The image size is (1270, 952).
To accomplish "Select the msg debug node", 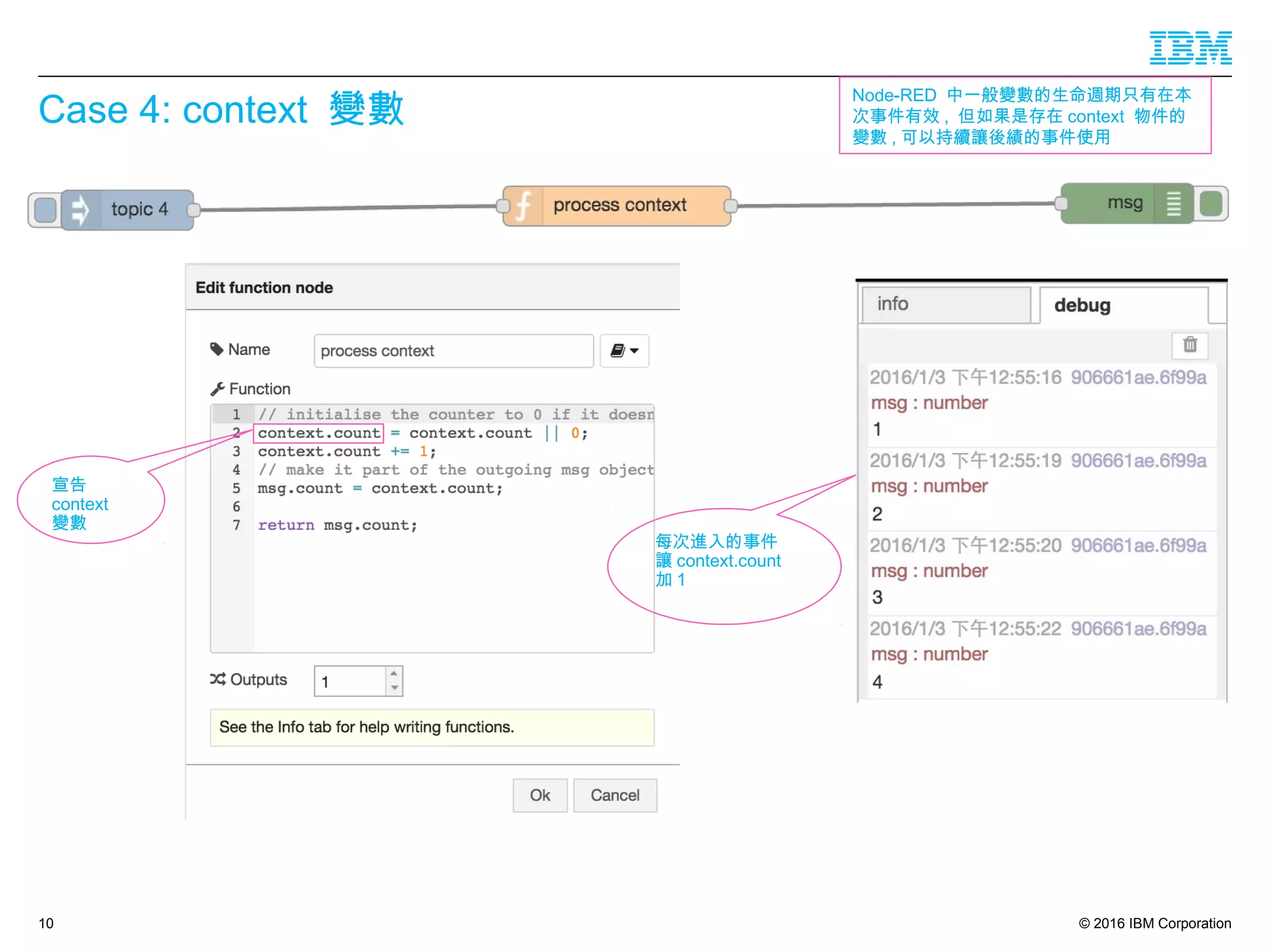I will [1126, 203].
